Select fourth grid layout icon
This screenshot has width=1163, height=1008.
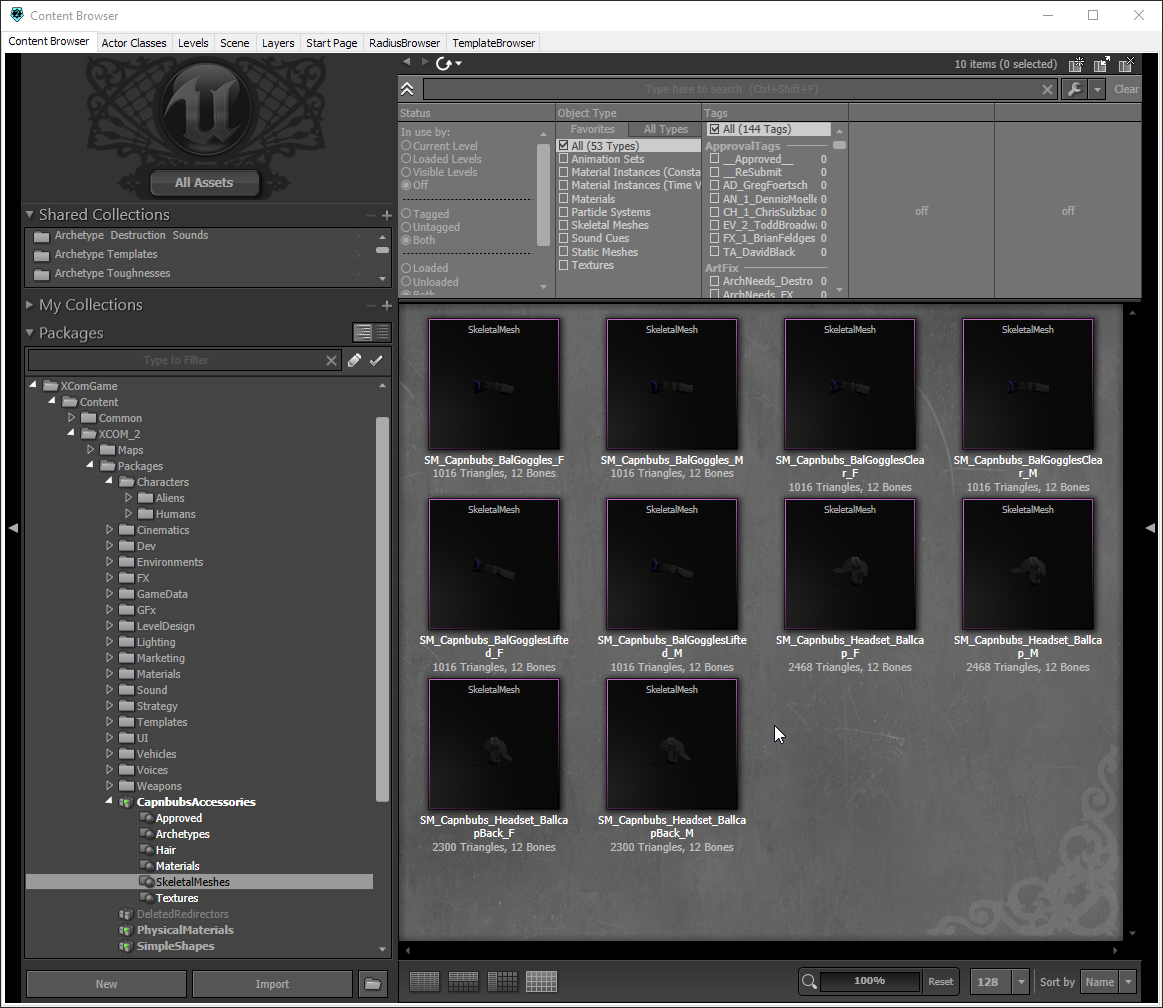click(x=541, y=982)
